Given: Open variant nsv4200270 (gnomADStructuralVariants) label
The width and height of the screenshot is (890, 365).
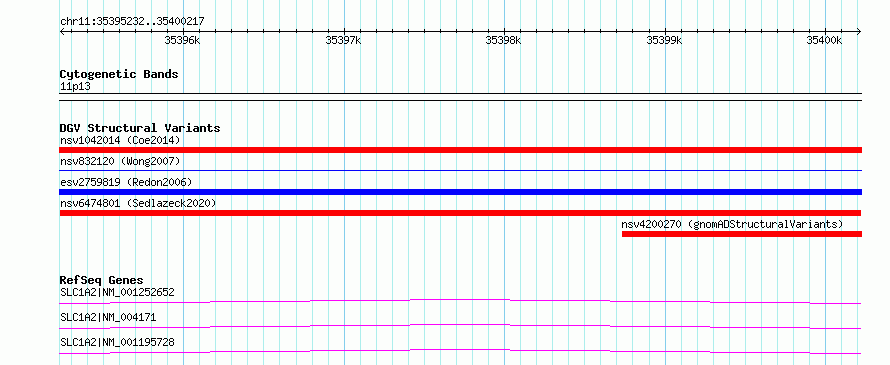Looking at the screenshot, I should 732,224.
